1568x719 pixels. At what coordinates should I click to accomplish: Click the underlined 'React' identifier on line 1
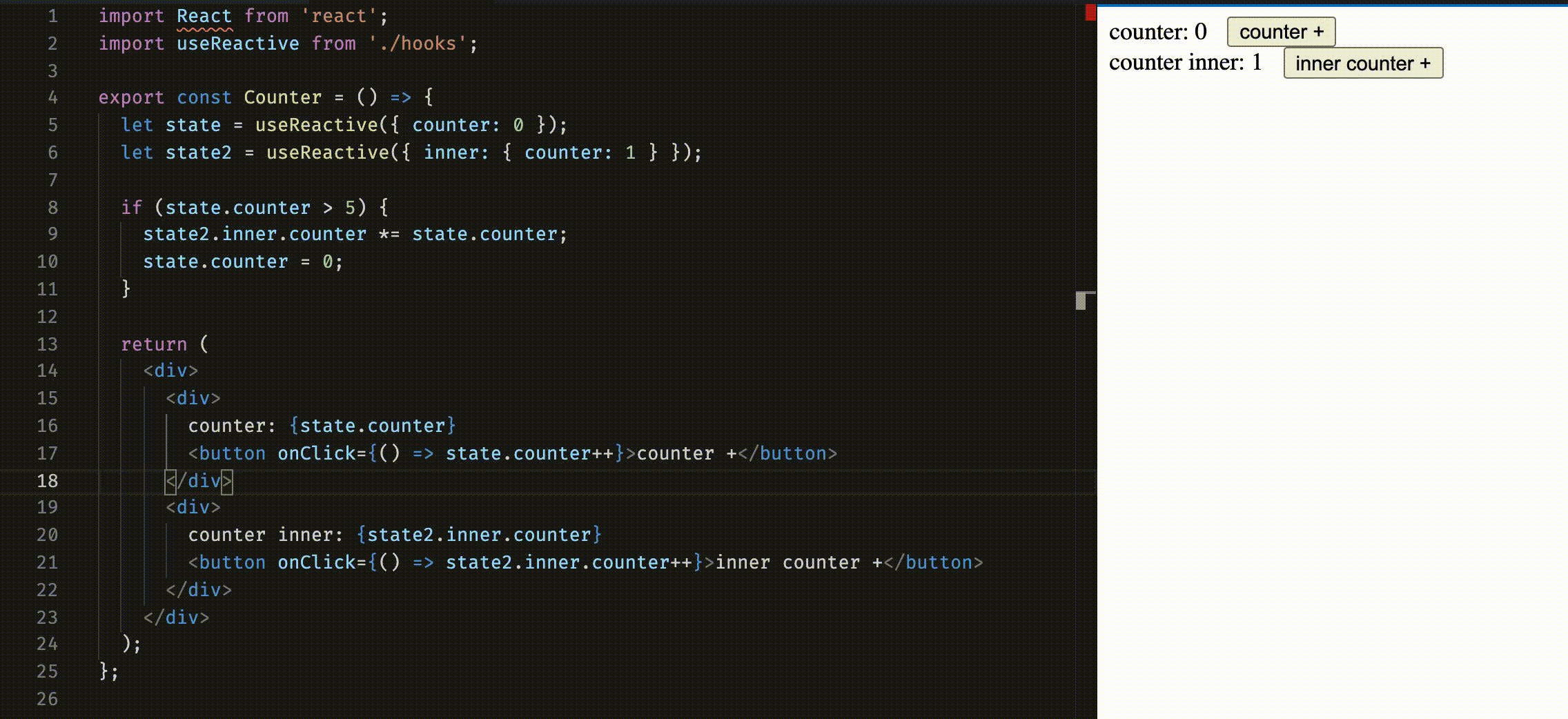[x=204, y=17]
